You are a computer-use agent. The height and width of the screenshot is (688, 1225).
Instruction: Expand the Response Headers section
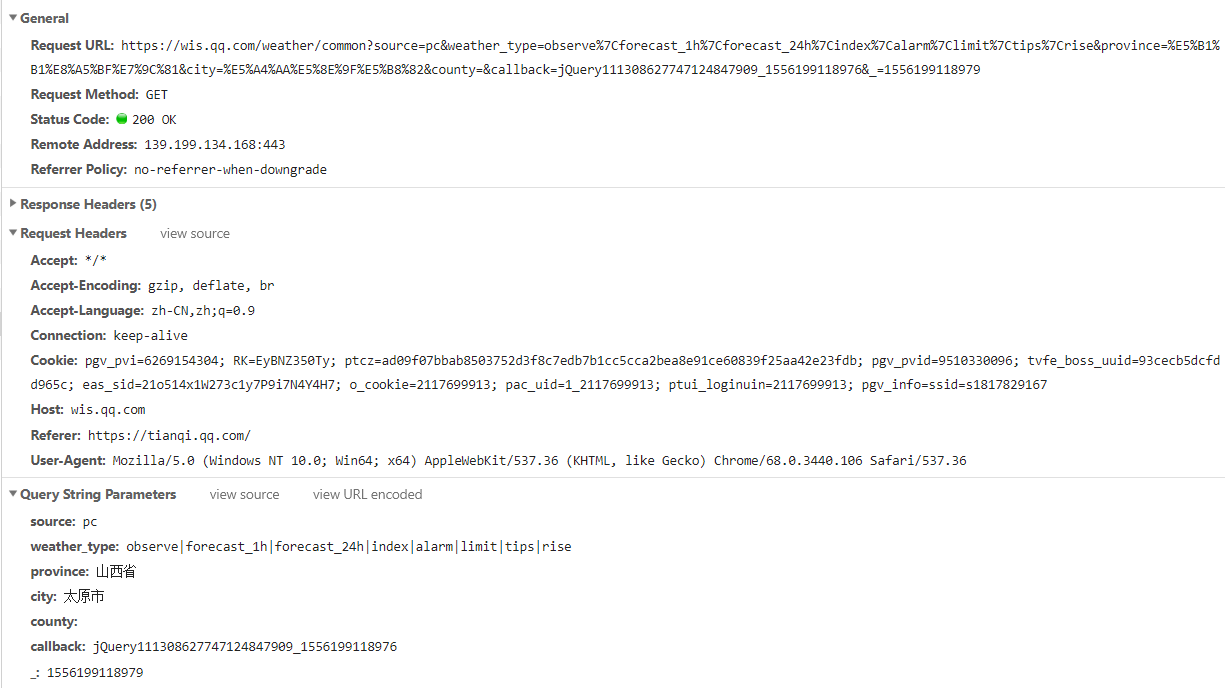coord(13,204)
